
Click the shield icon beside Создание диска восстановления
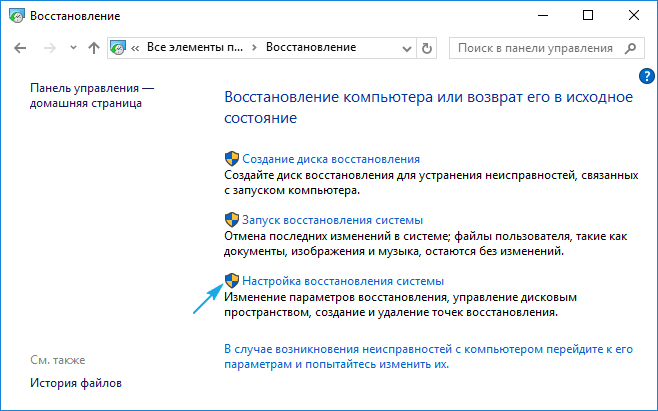coord(231,159)
